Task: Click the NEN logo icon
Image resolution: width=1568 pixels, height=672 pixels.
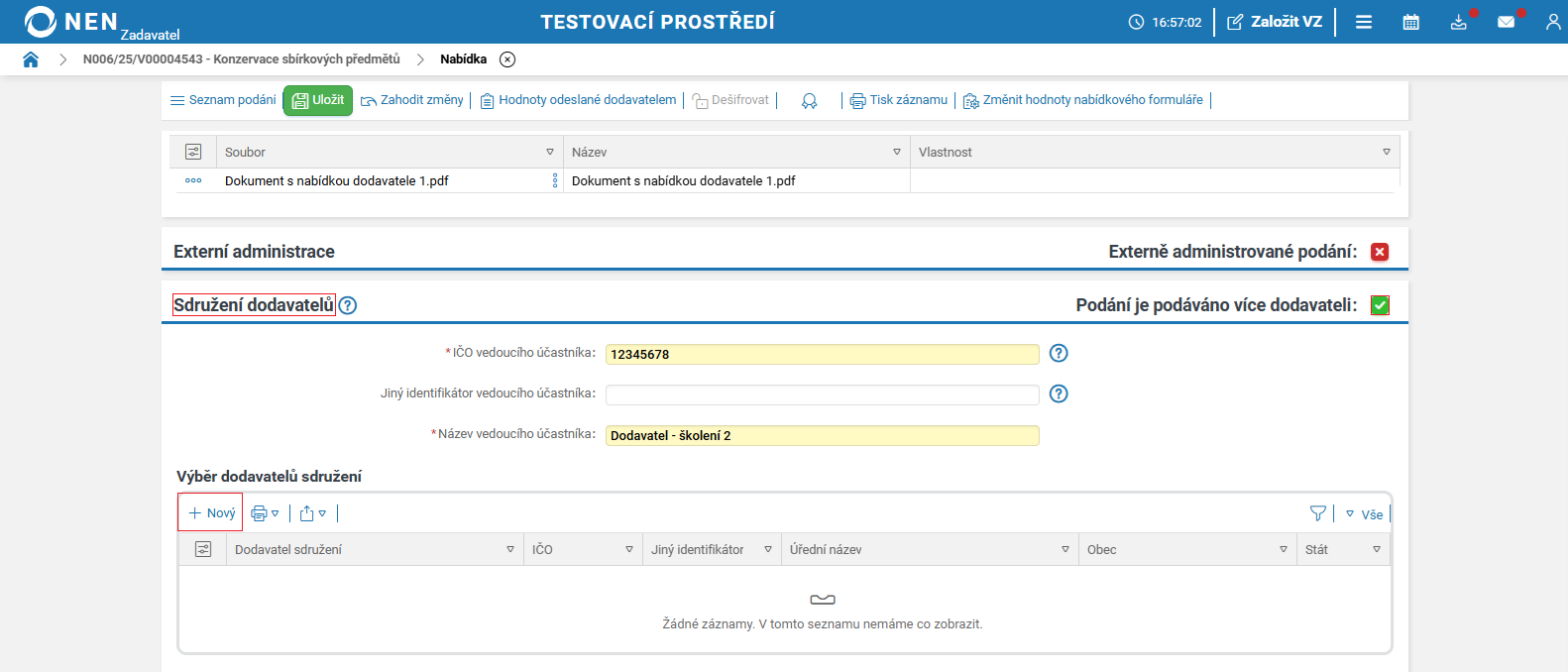Action: coord(41,22)
